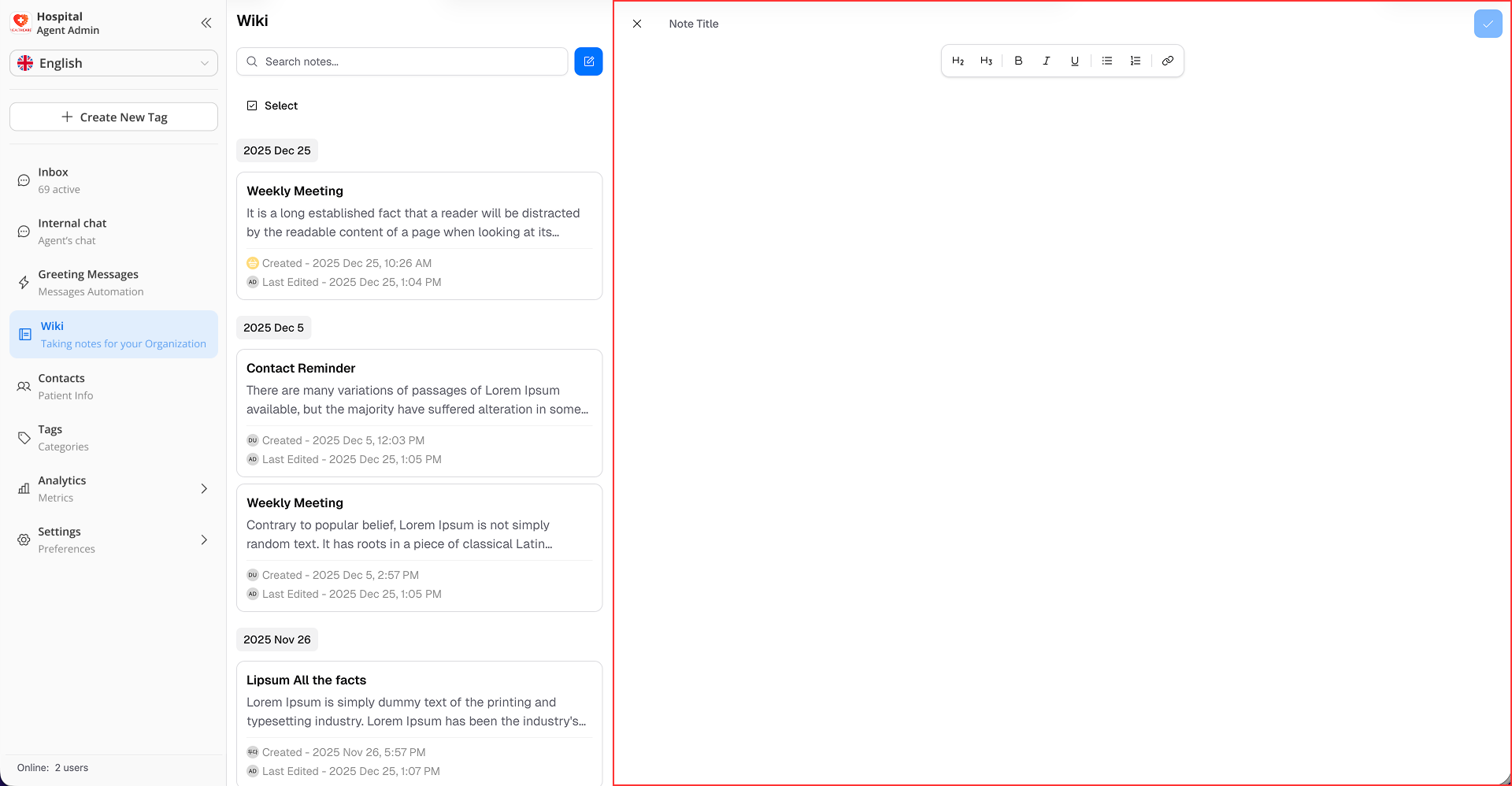Collapse the left sidebar panel

[x=206, y=23]
